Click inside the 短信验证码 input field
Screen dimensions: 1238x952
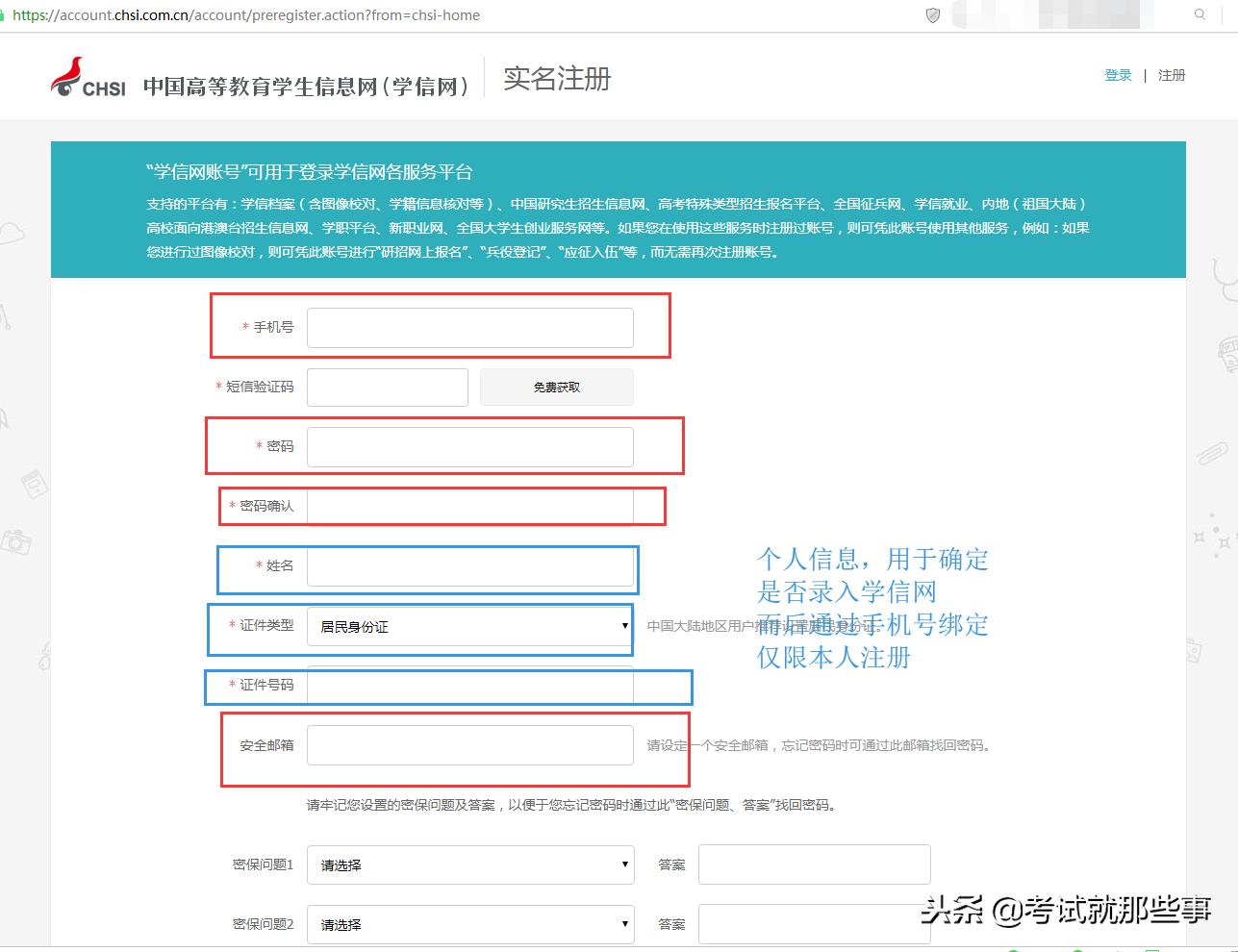tap(386, 387)
